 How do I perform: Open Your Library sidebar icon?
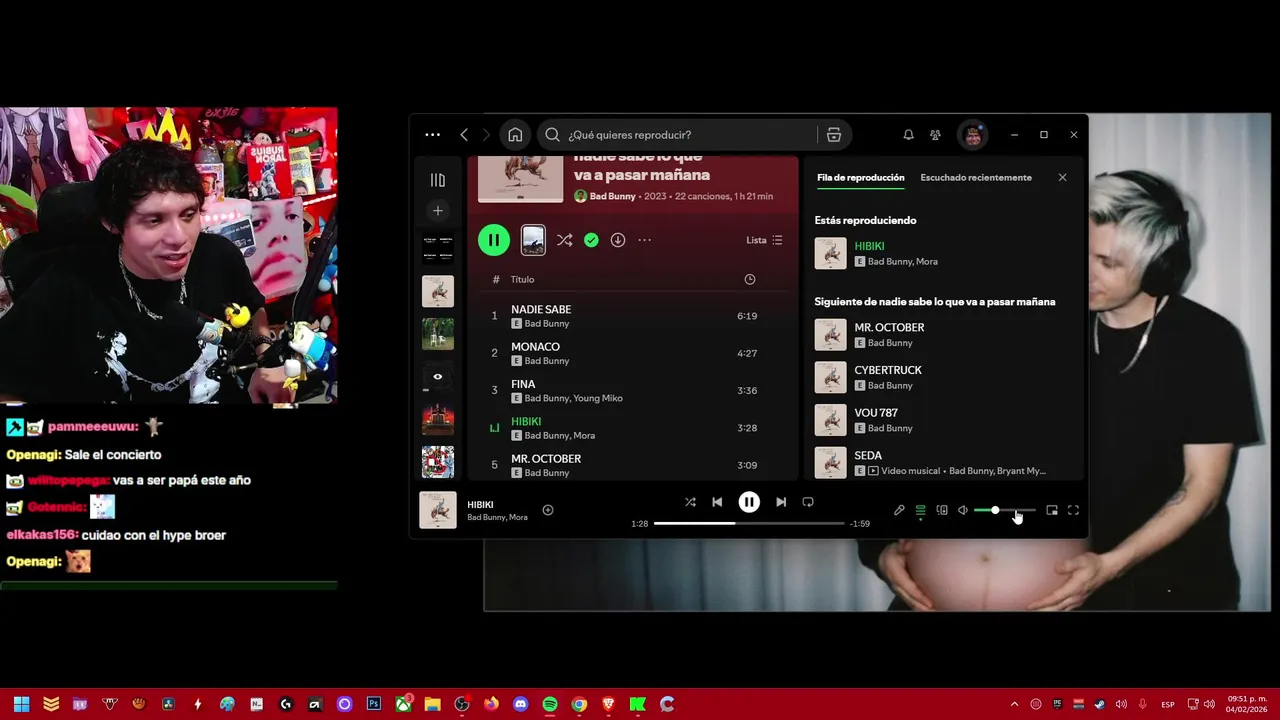pos(438,180)
